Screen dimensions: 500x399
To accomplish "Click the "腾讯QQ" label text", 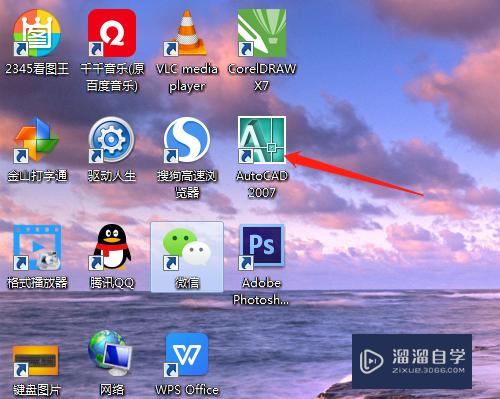I will click(112, 283).
